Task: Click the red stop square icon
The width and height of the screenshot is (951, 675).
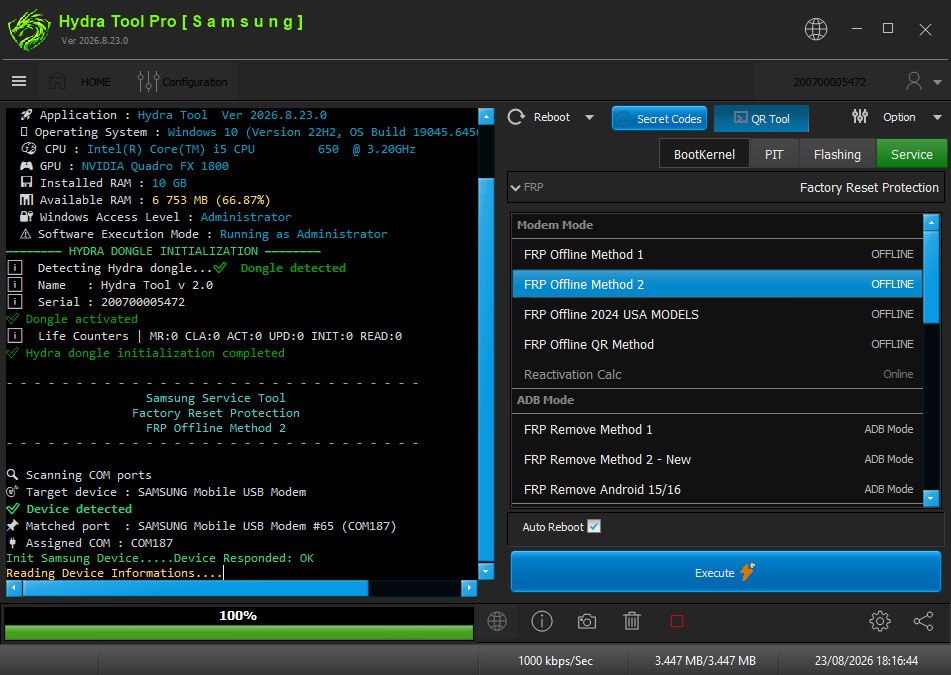Action: point(677,621)
